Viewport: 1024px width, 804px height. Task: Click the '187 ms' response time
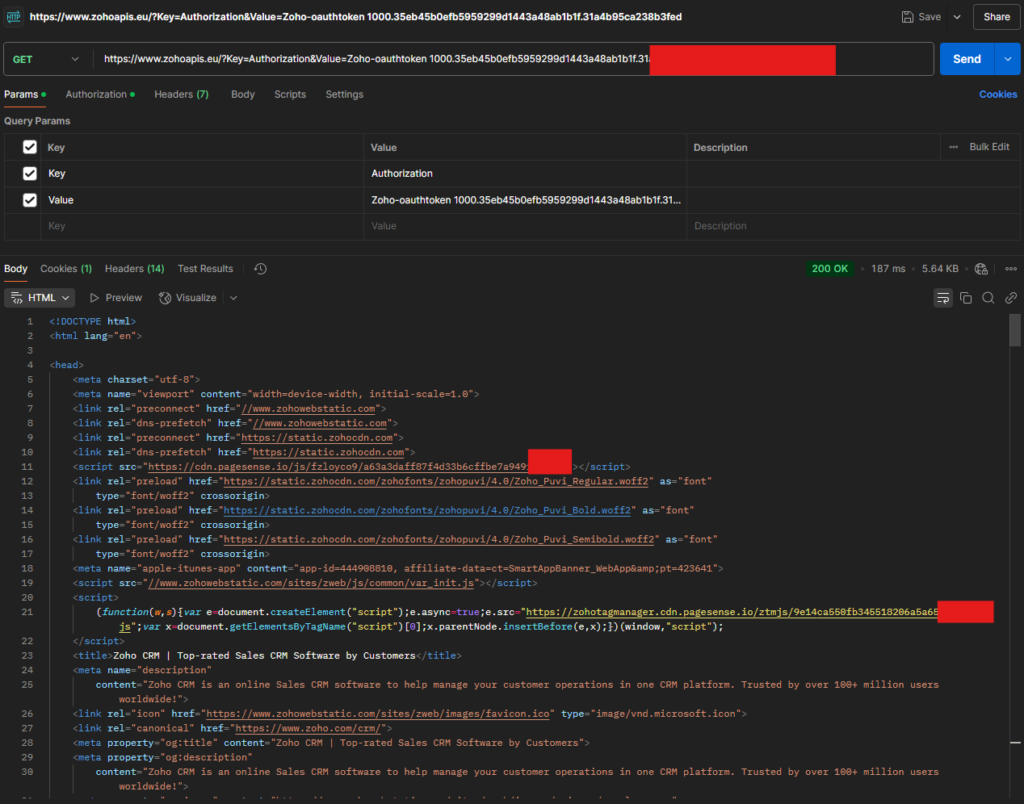click(888, 269)
